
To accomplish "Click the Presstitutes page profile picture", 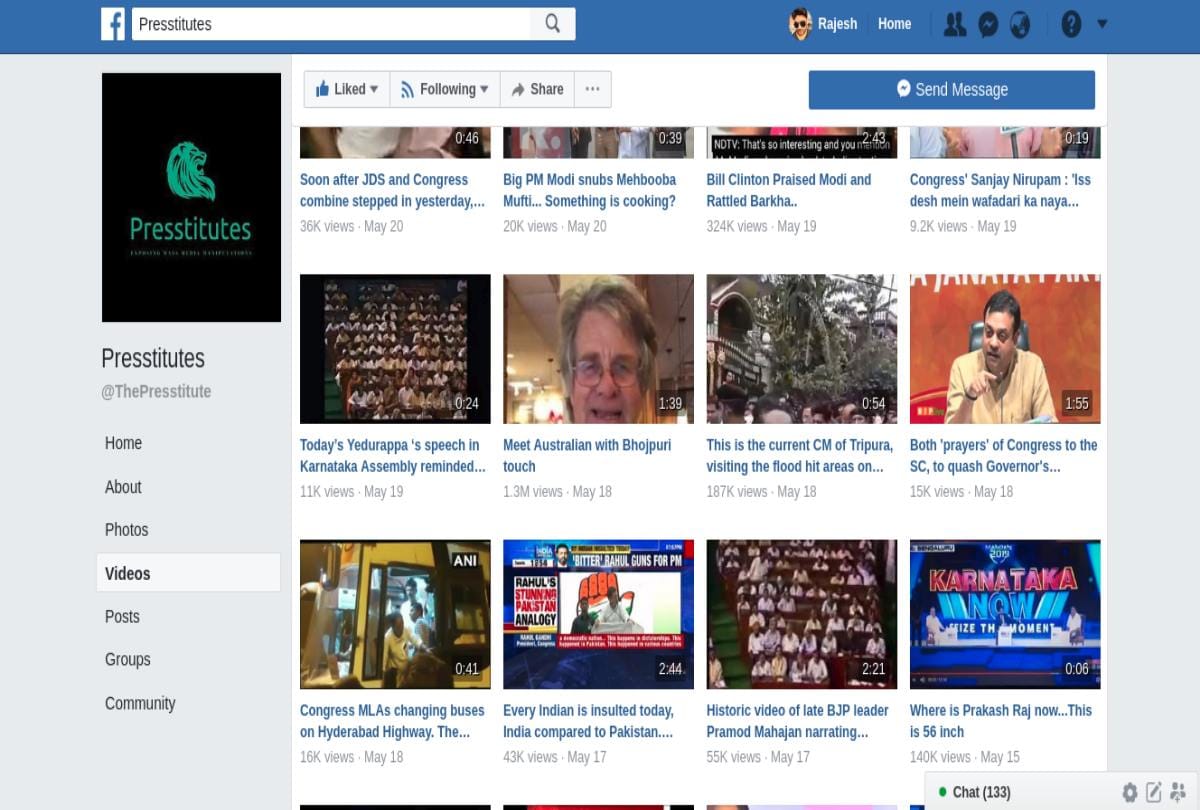I will click(x=191, y=197).
